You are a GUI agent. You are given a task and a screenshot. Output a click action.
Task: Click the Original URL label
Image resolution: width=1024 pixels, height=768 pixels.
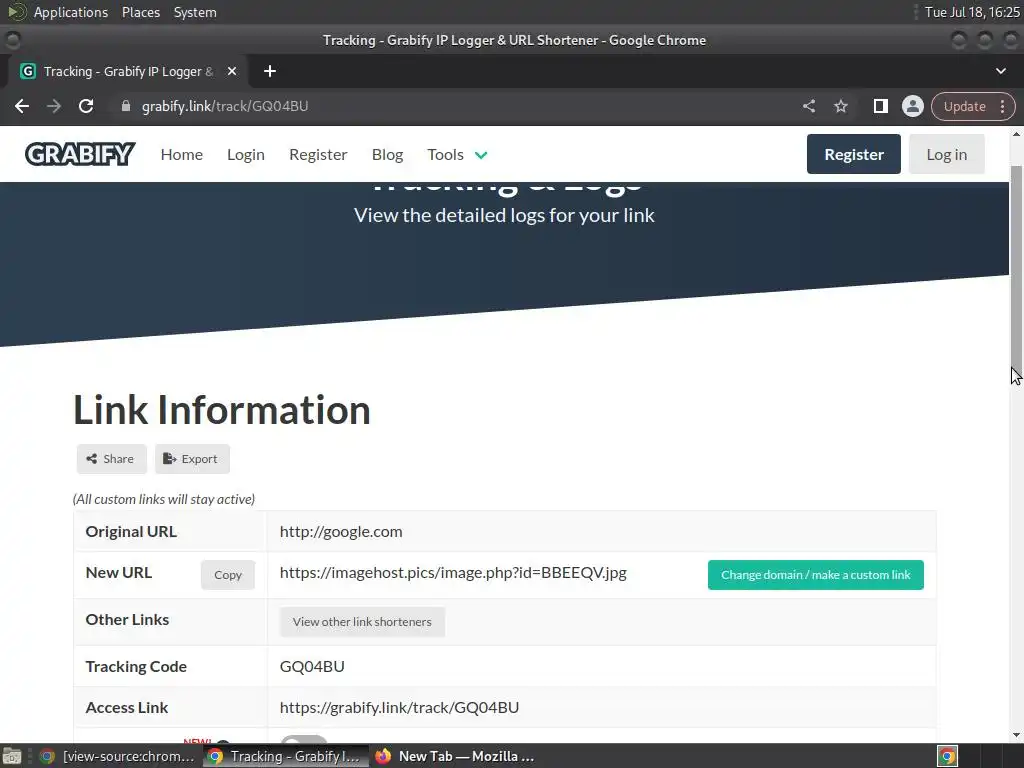pos(131,532)
